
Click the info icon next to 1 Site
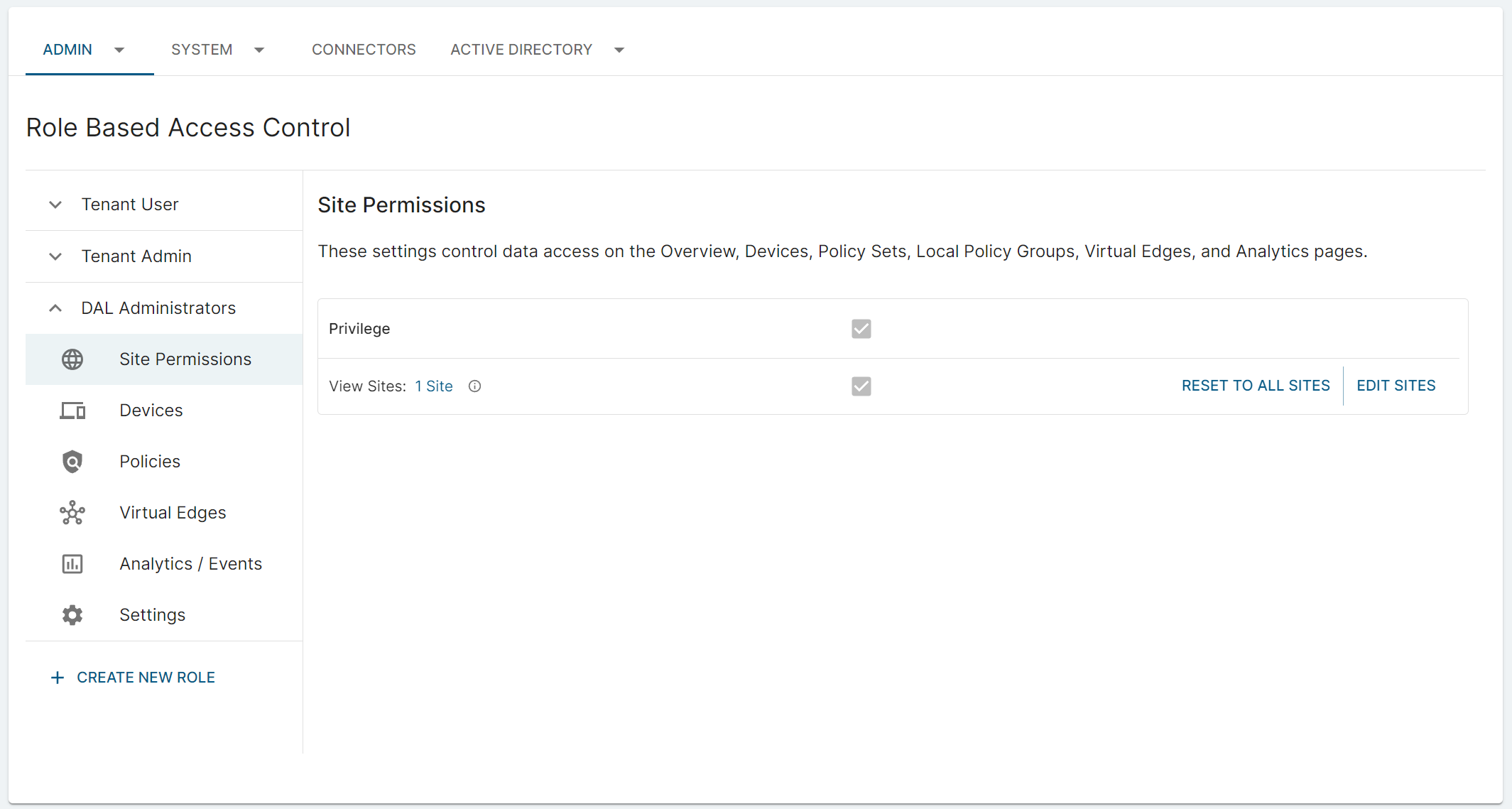coord(475,386)
